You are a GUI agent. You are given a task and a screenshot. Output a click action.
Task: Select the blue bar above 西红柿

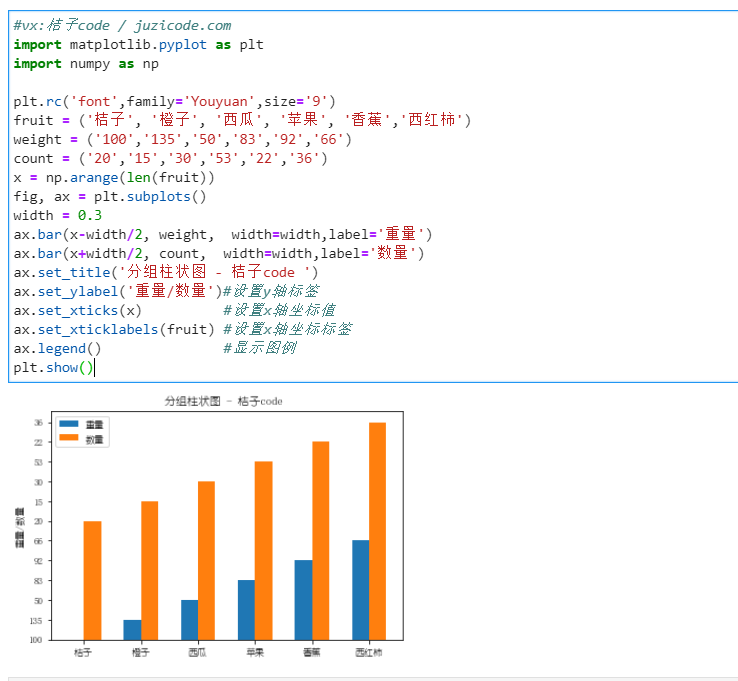(x=360, y=590)
